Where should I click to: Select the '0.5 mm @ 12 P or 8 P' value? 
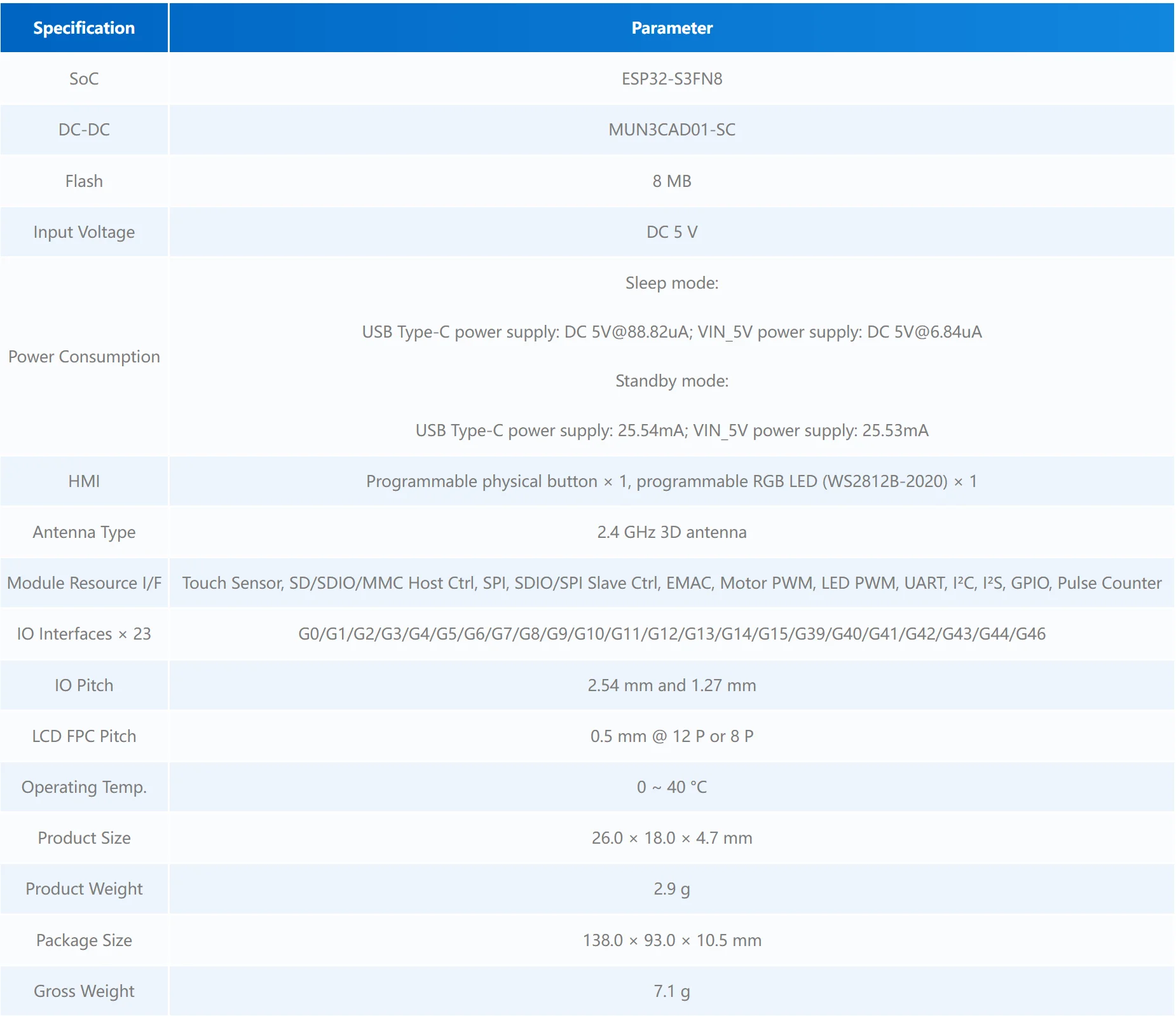click(672, 736)
